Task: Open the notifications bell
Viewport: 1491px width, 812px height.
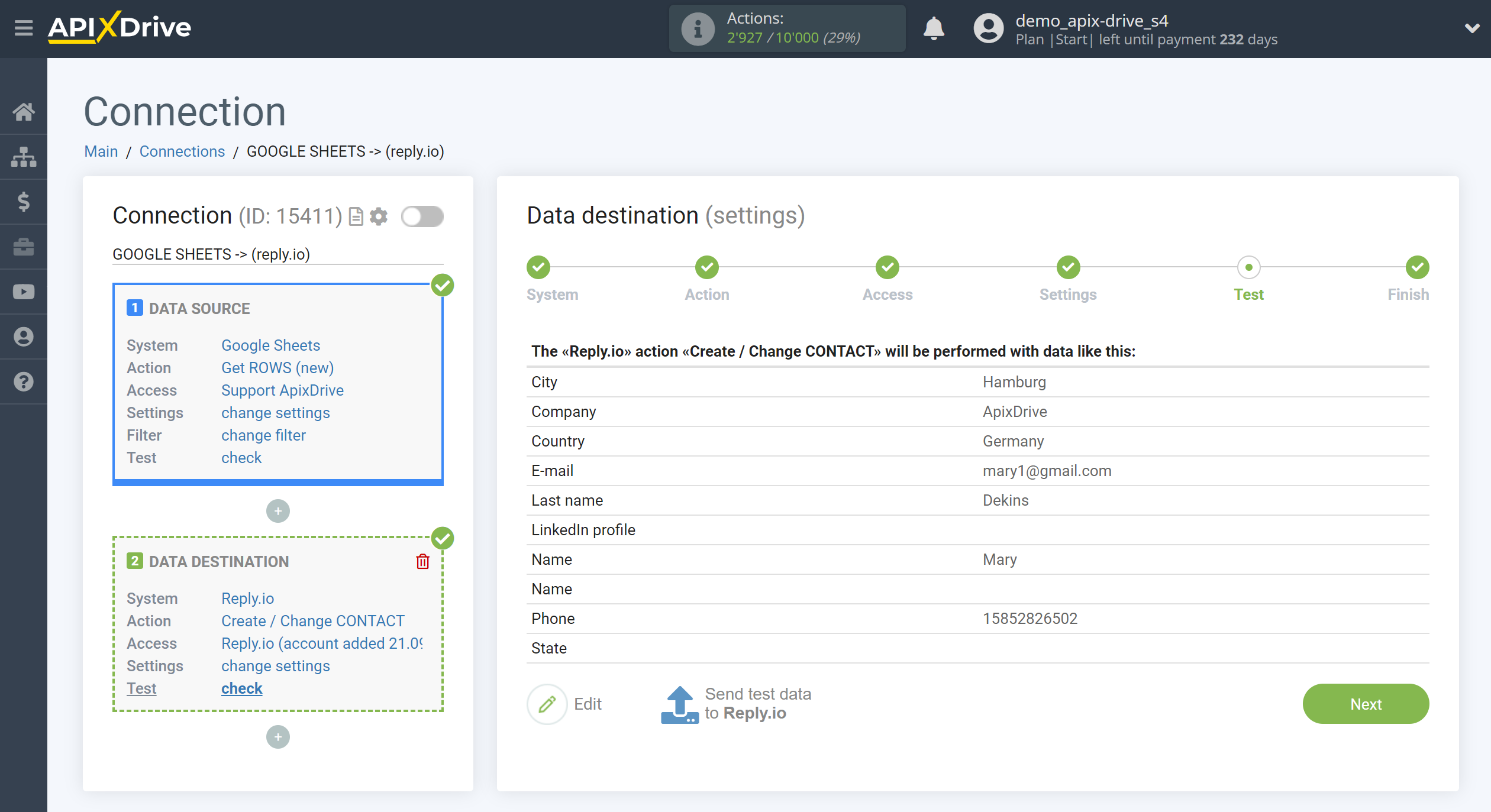Action: (x=934, y=28)
